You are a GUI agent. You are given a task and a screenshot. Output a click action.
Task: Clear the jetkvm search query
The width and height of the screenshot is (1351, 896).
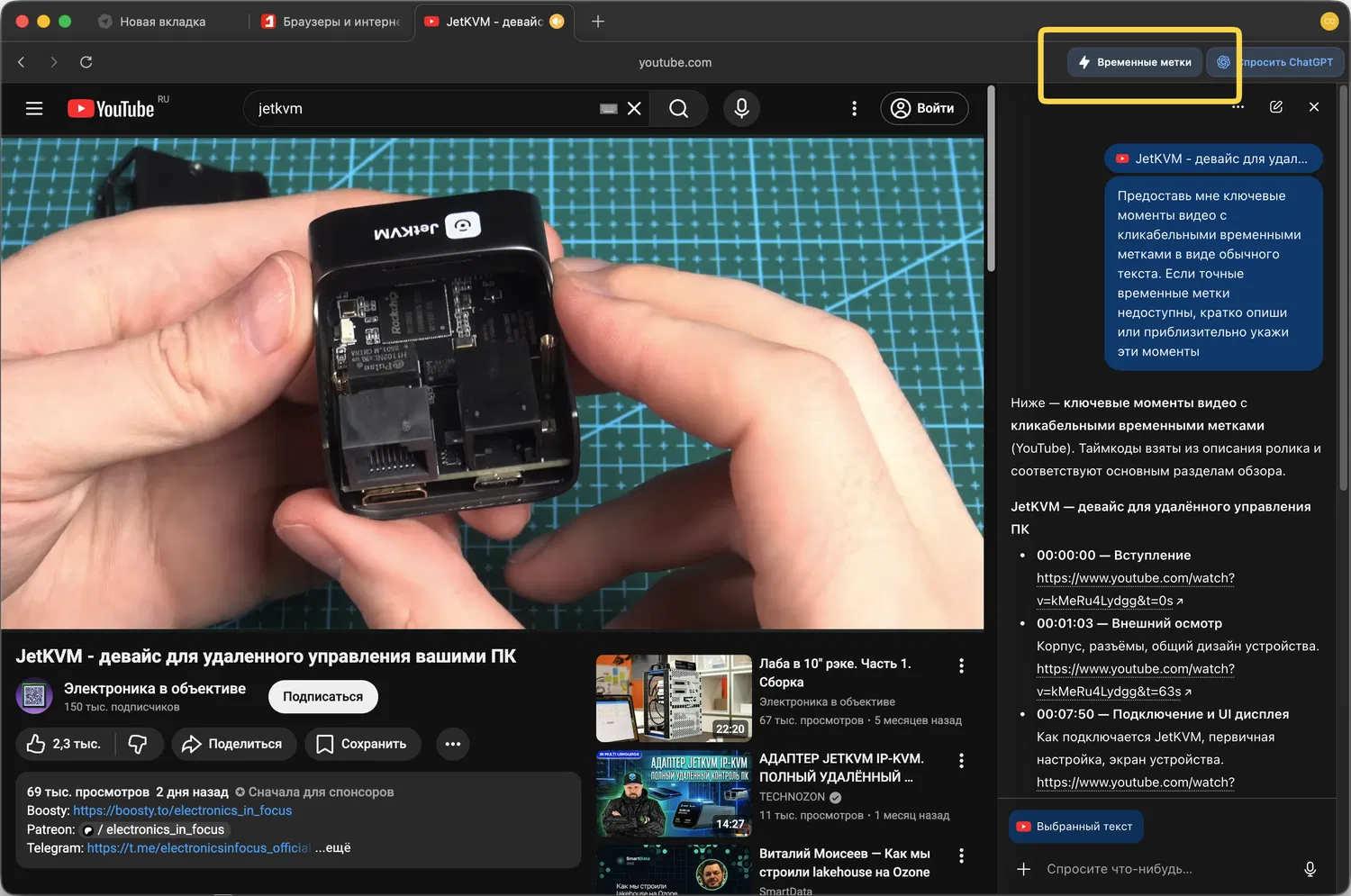(x=634, y=109)
